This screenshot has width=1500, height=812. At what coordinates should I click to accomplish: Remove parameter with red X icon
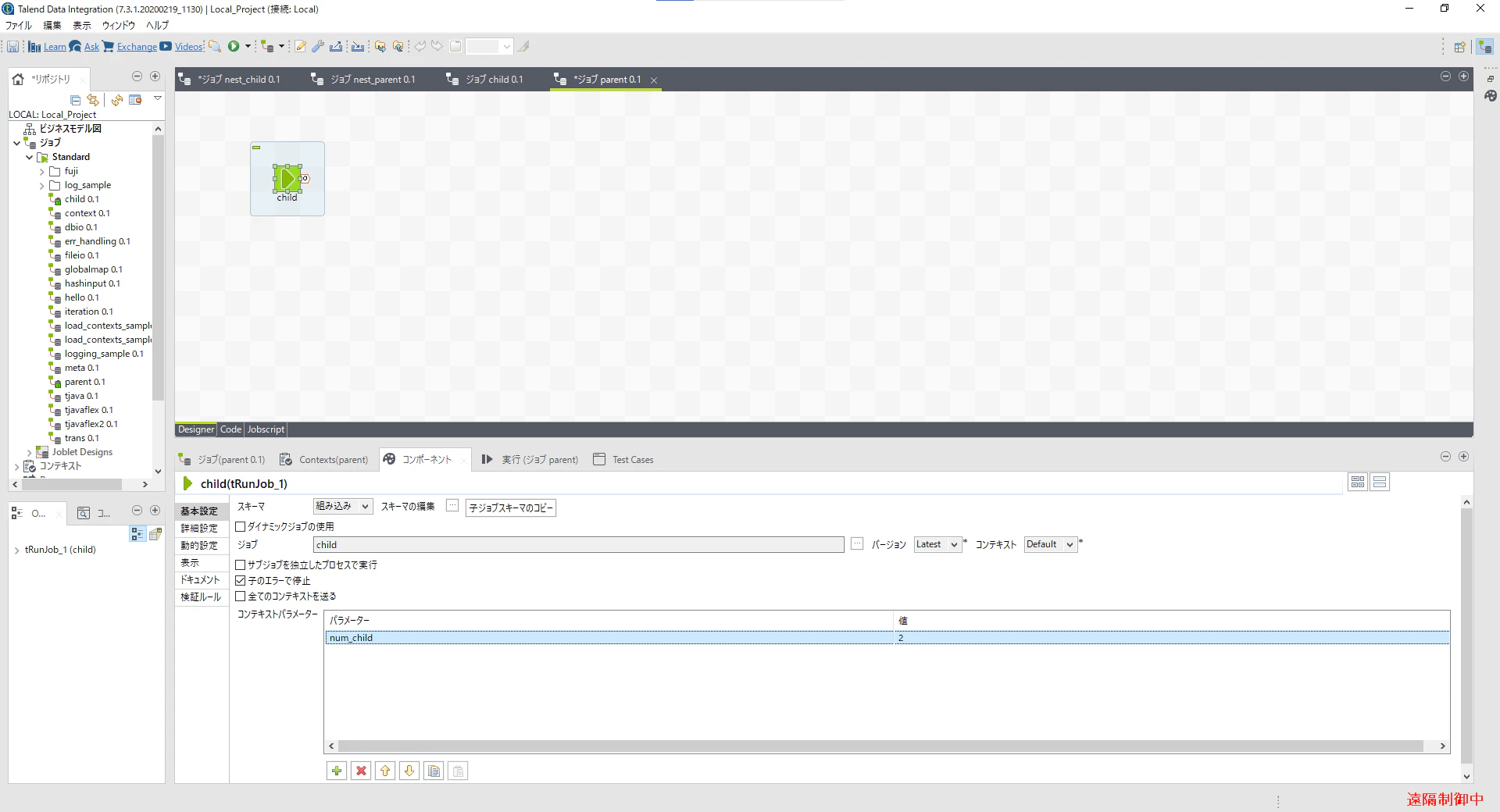pyautogui.click(x=361, y=771)
